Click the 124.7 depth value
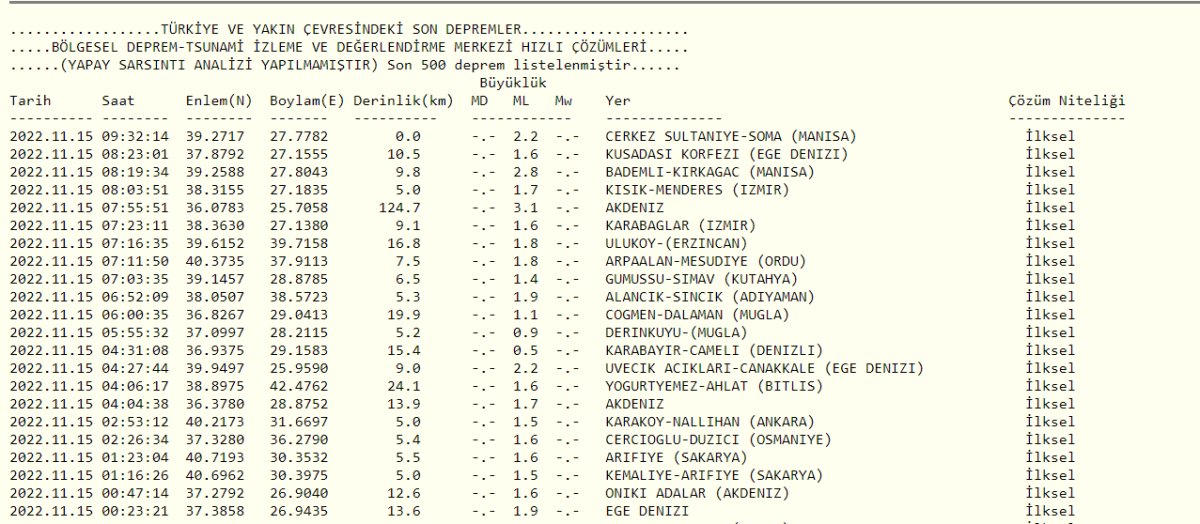Viewport: 1200px width, 524px height. click(401, 207)
